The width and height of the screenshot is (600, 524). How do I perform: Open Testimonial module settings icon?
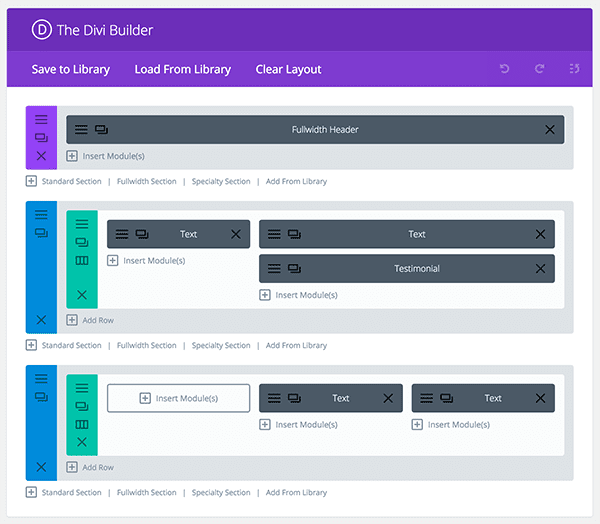coord(274,268)
